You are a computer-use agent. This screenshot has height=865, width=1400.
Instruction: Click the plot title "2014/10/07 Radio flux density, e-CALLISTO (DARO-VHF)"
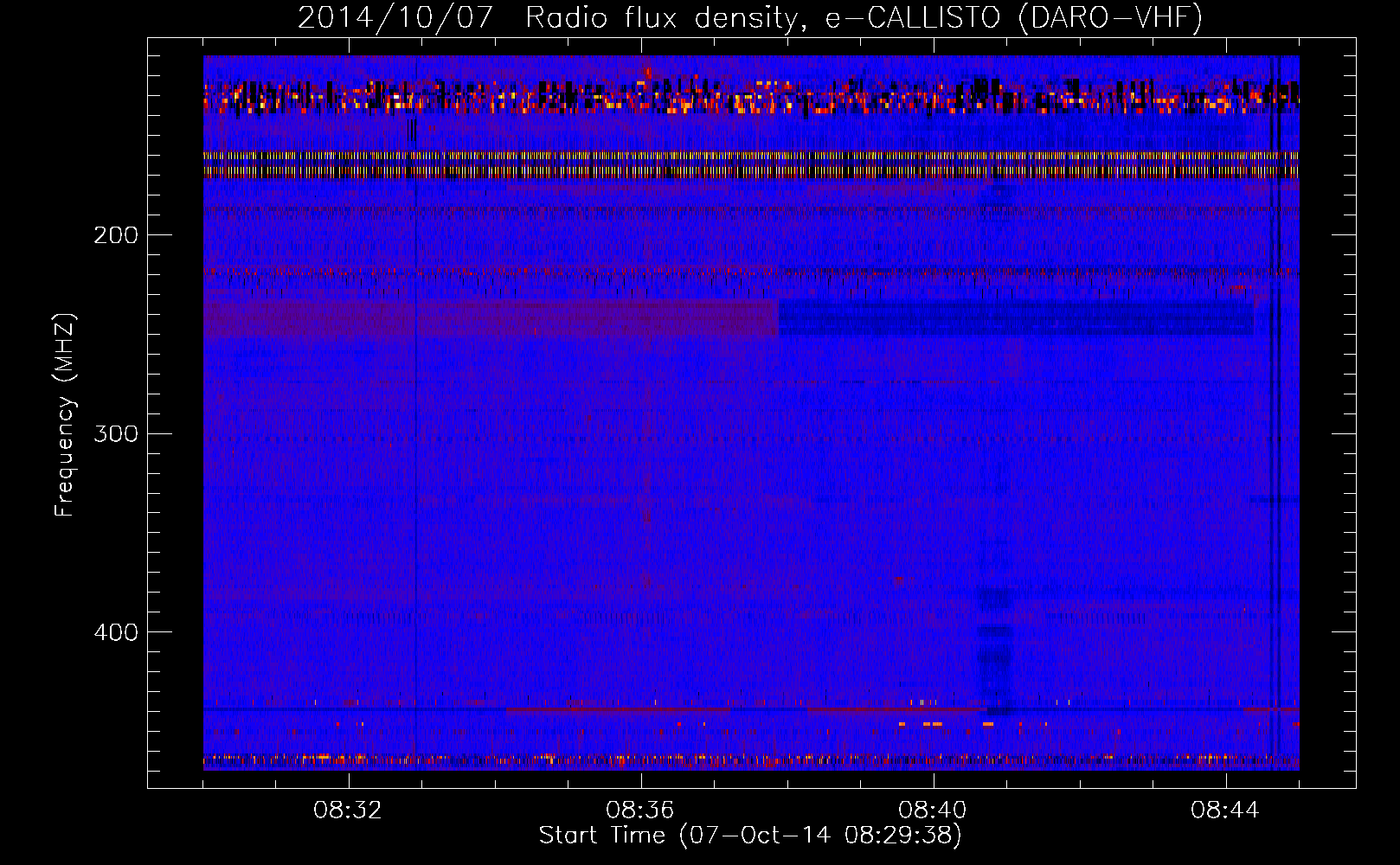(750, 17)
